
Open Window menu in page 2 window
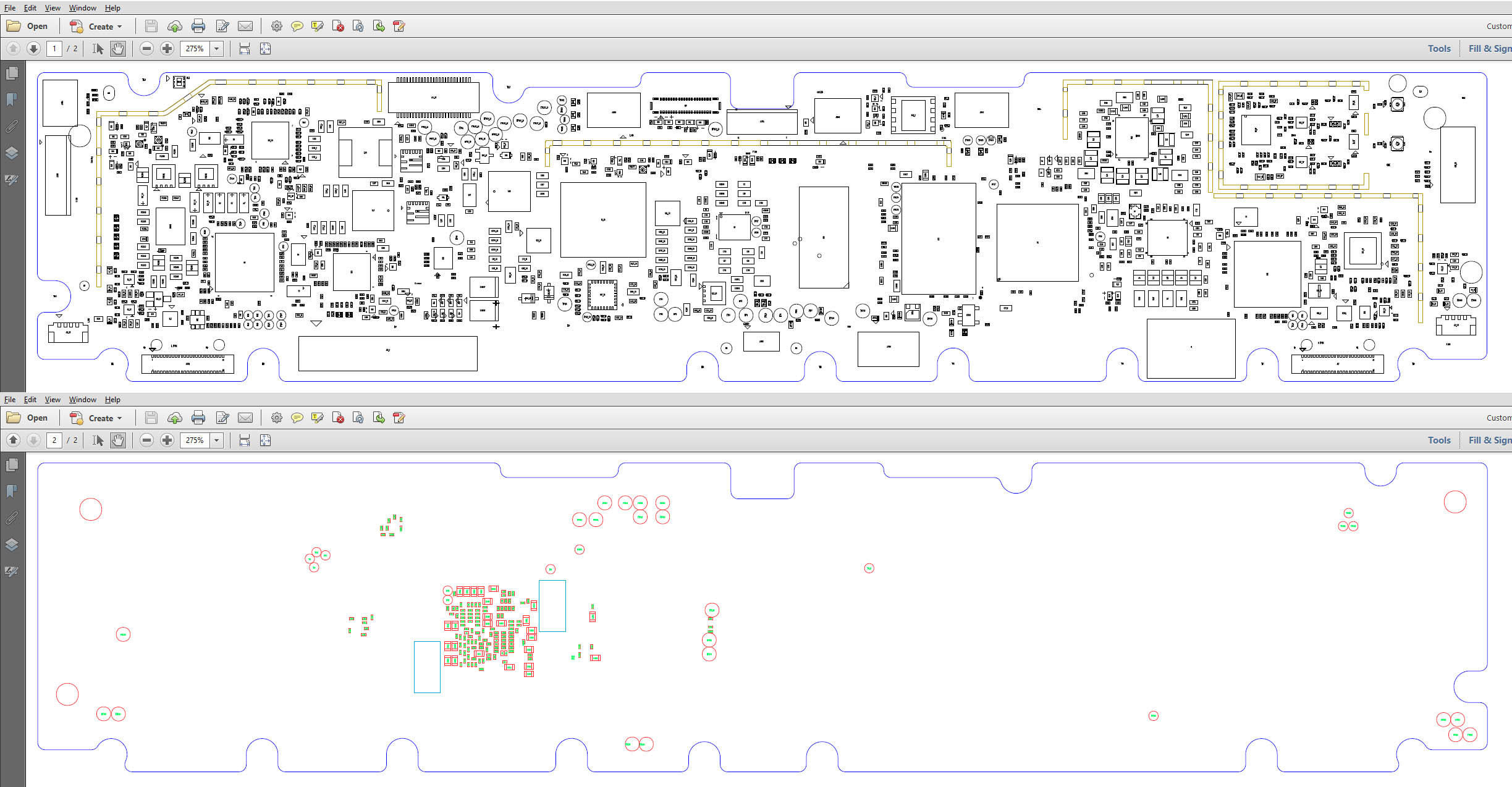coord(83,400)
